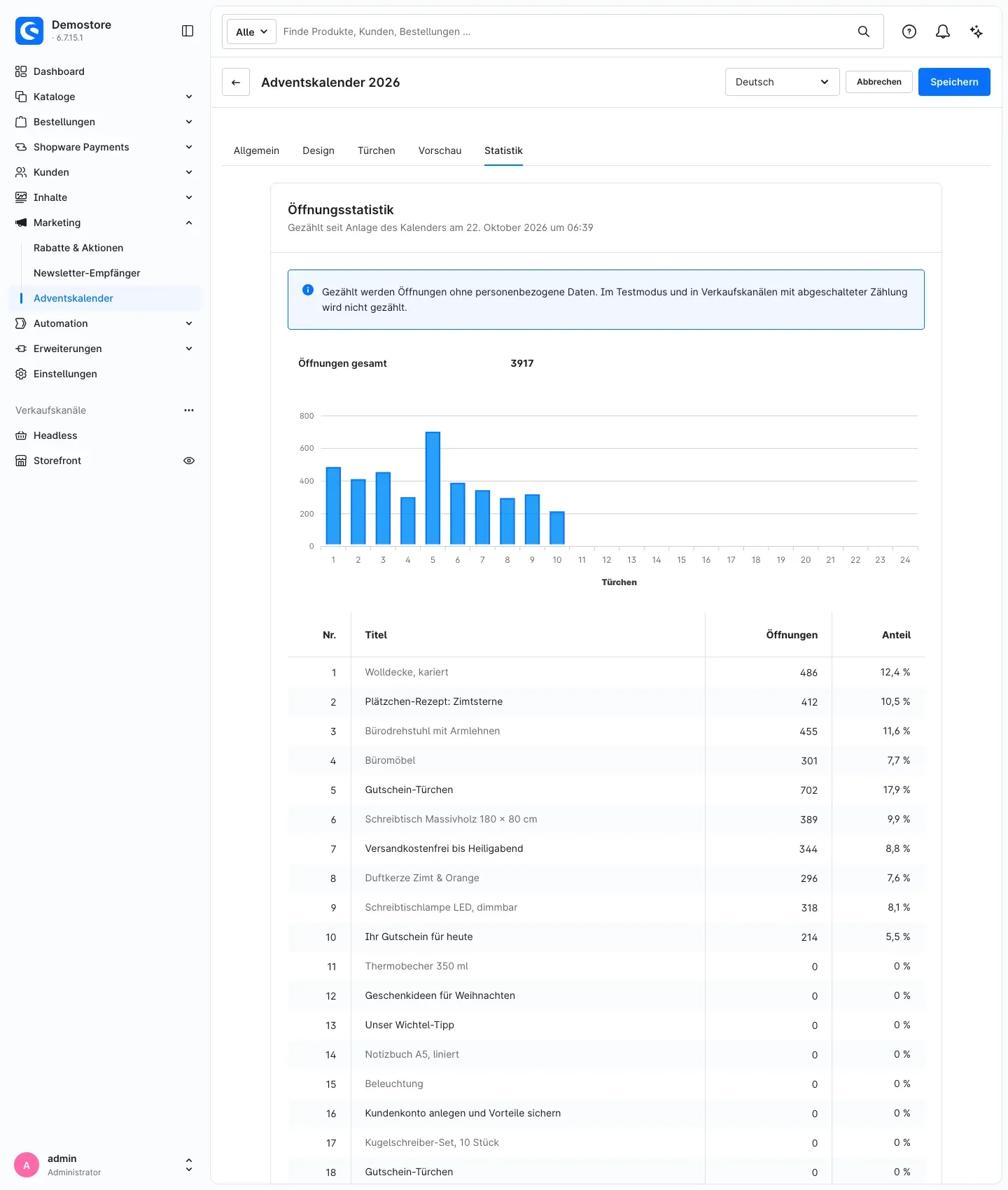Viewport: 1008px width, 1190px height.
Task: Open the Verkaufskanäle three-dots menu
Action: (x=189, y=410)
